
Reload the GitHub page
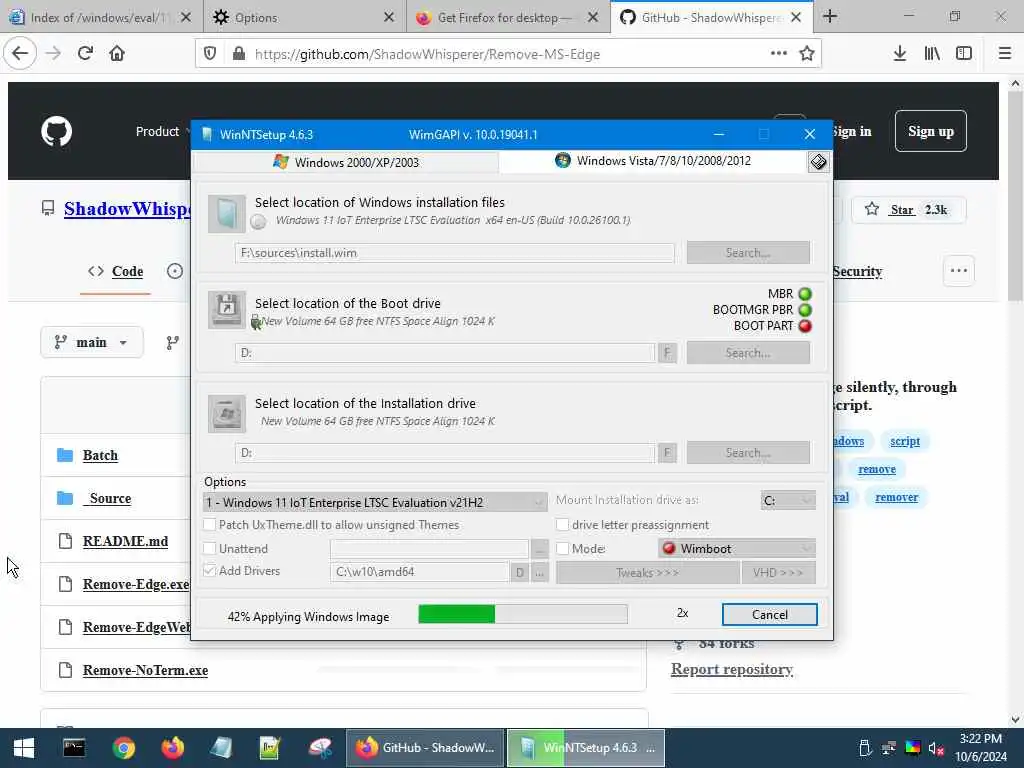click(85, 54)
